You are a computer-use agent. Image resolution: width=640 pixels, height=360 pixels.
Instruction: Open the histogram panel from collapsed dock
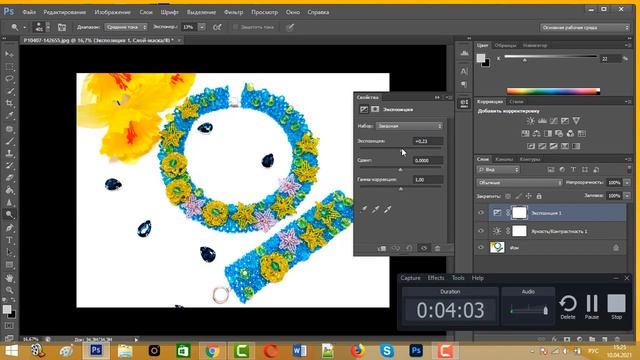(464, 53)
